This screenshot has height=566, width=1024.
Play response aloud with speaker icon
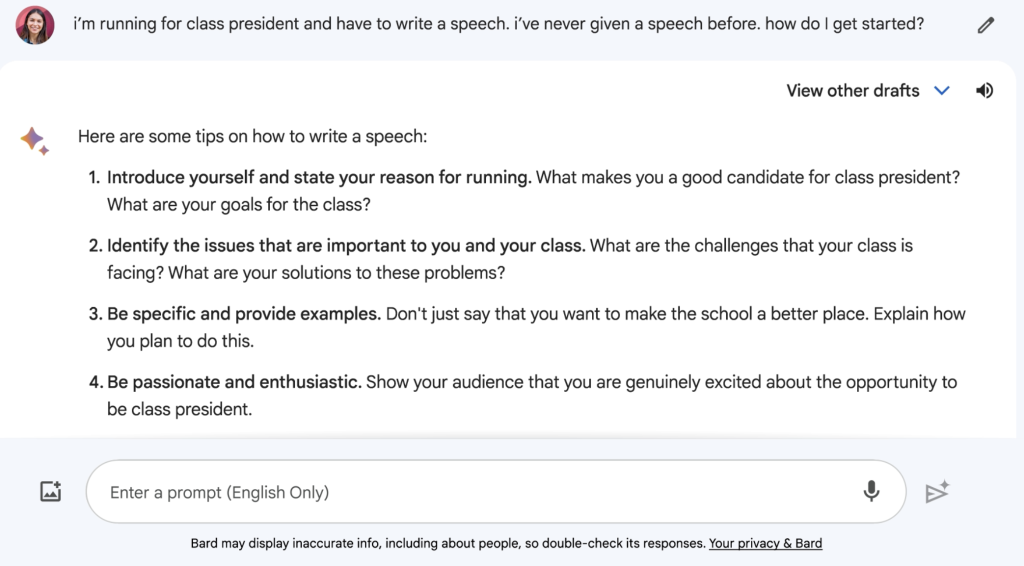[x=985, y=91]
